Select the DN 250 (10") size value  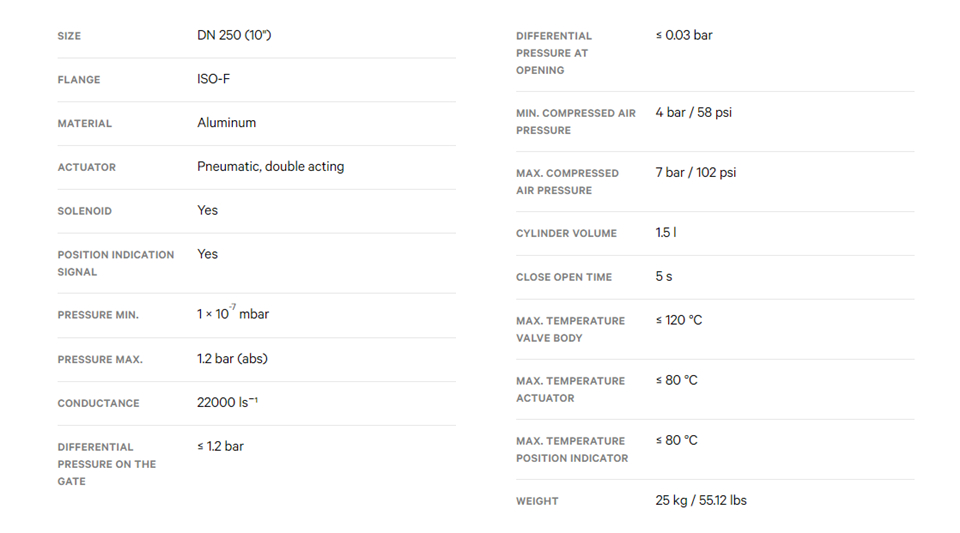234,35
